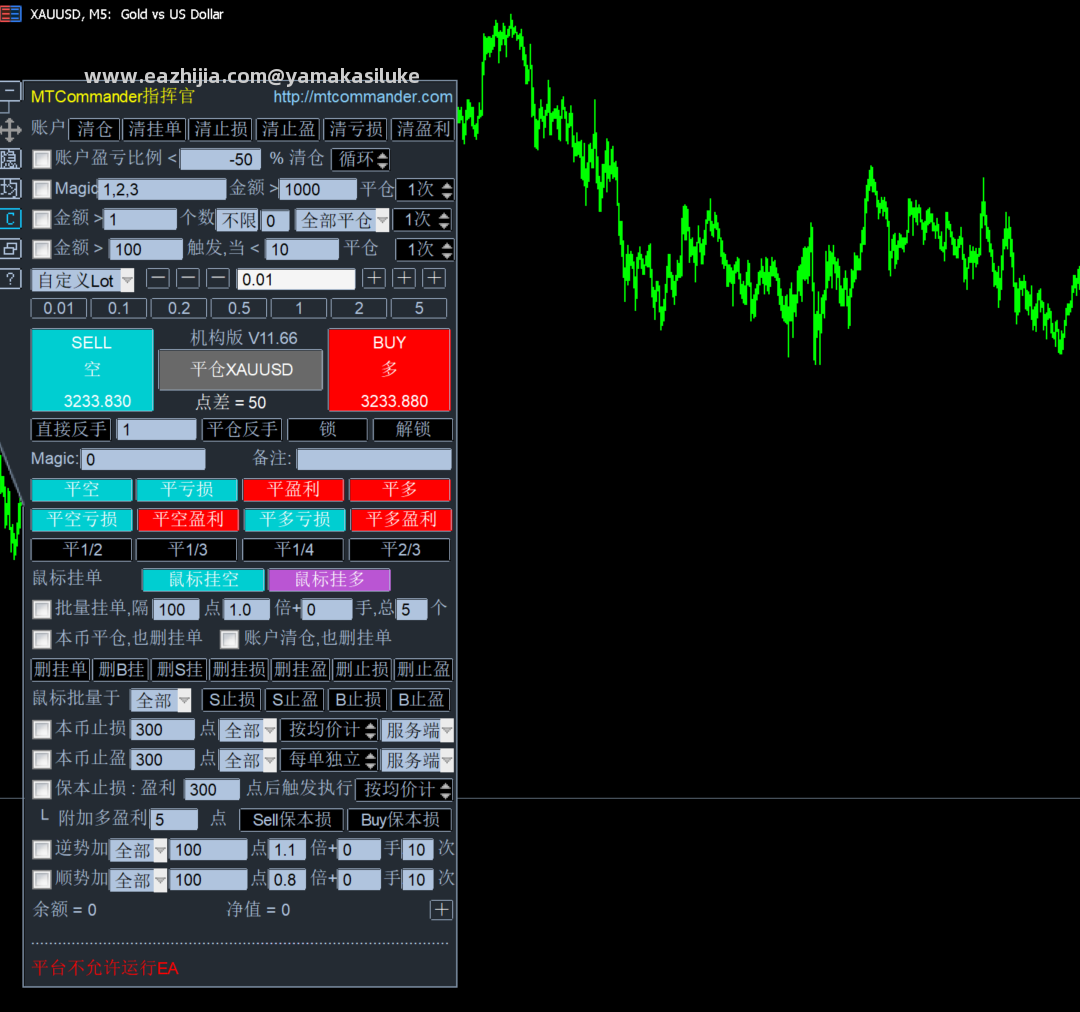This screenshot has width=1080, height=1012.
Task: Open the http://mtcommander.com link
Action: point(363,97)
